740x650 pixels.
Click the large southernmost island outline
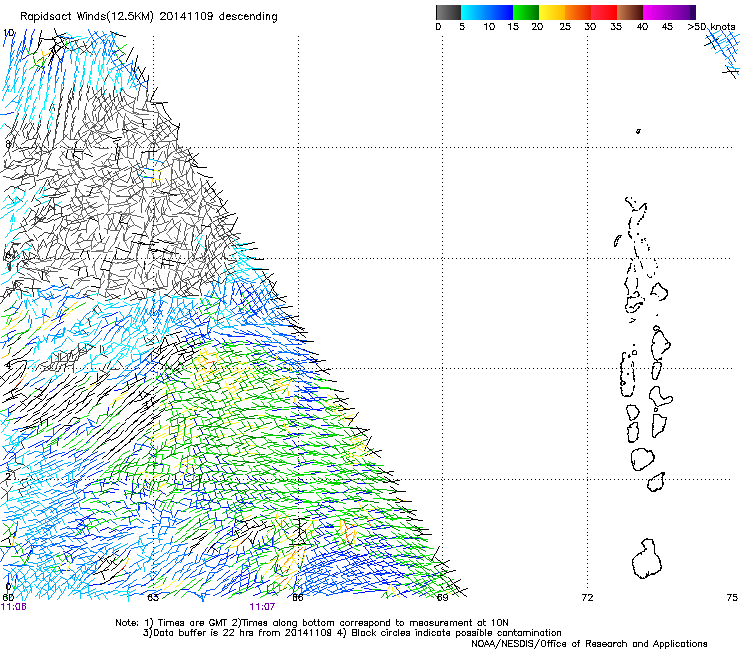coord(647,559)
